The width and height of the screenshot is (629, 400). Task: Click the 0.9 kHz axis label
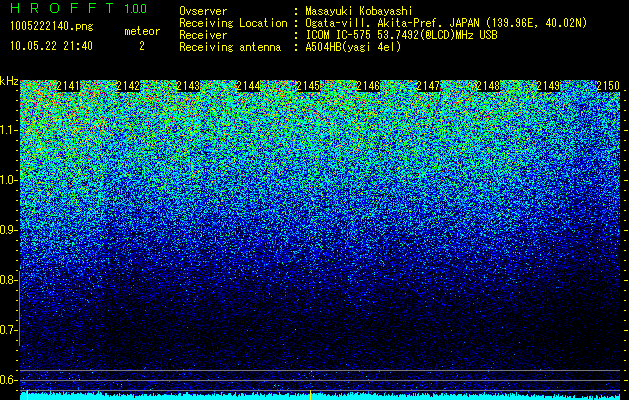pos(8,230)
